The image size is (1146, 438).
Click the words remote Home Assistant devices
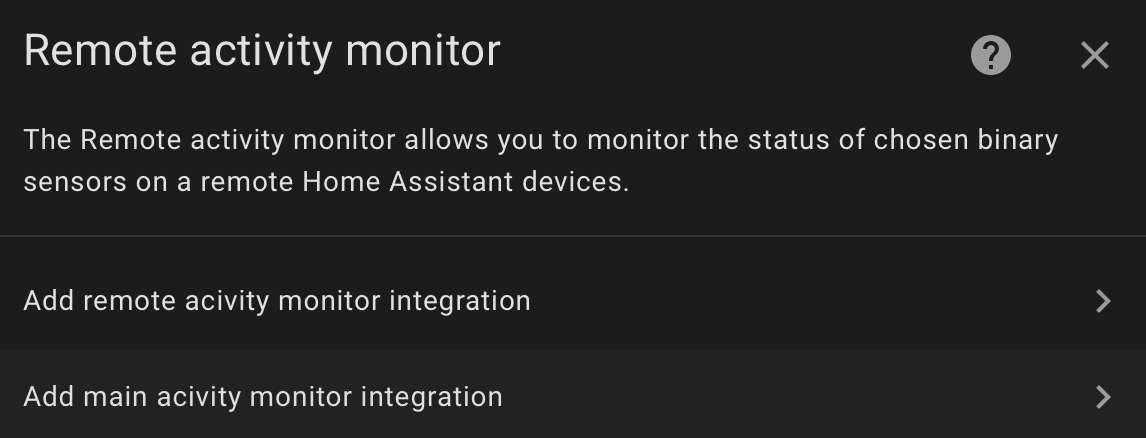[x=414, y=181]
